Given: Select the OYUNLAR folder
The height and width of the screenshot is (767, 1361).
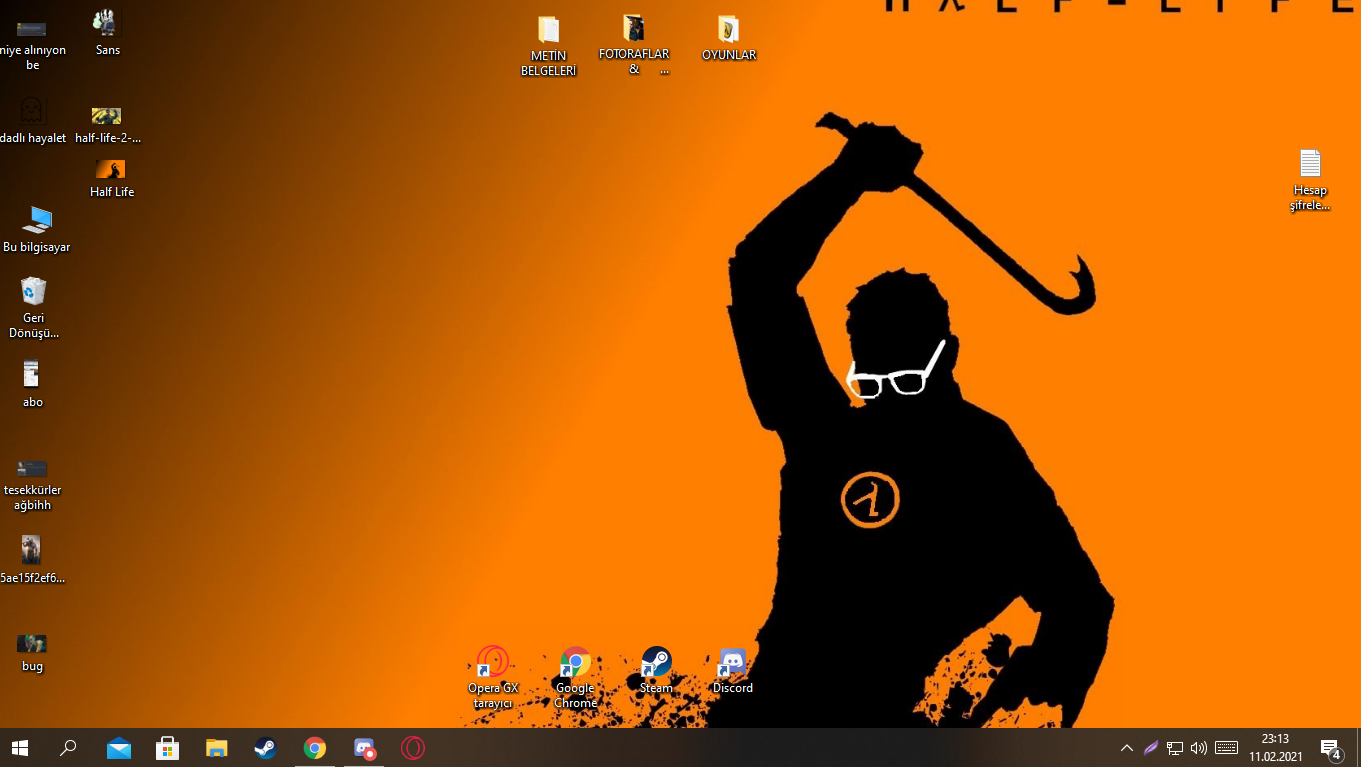Looking at the screenshot, I should pos(729,38).
